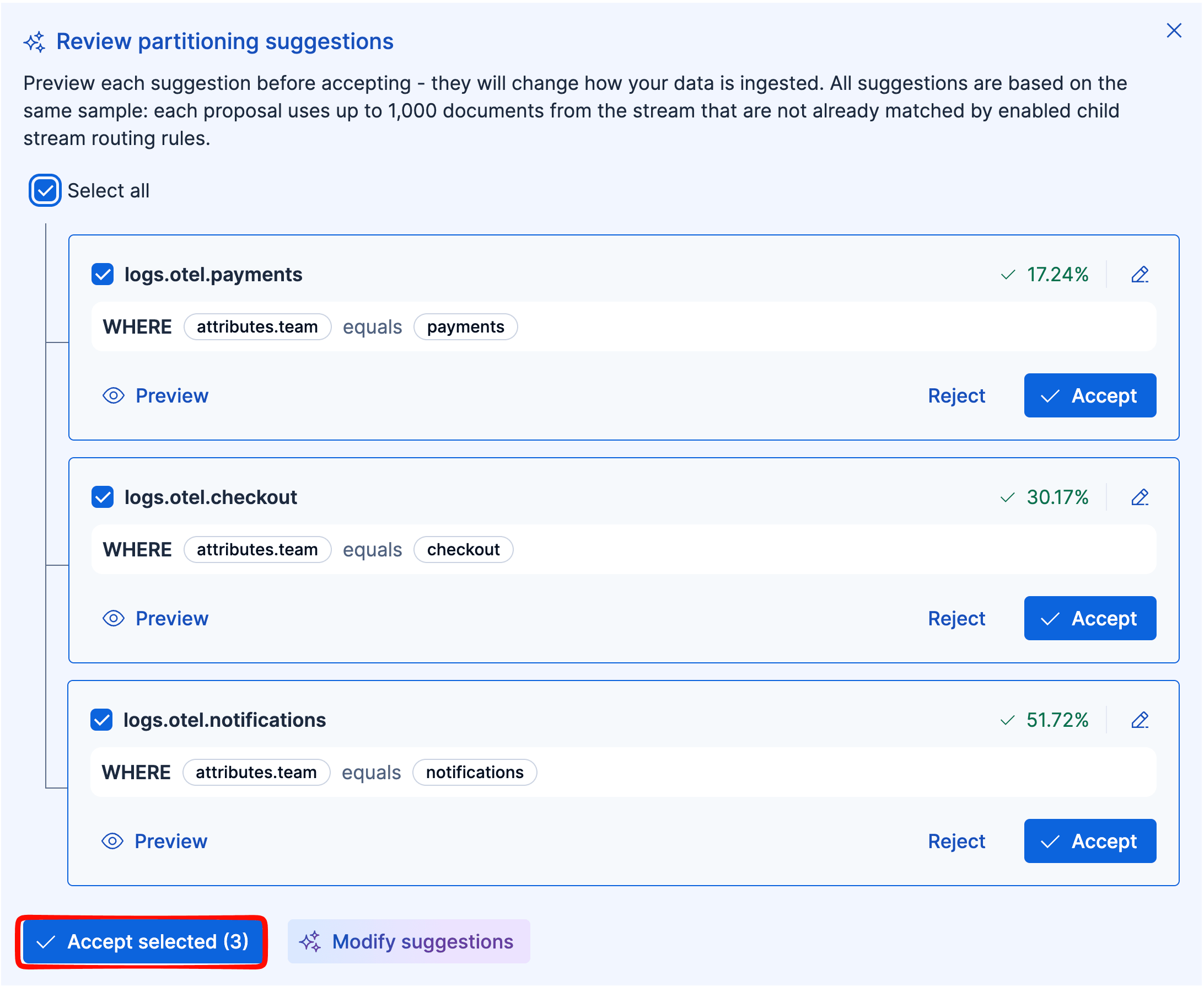Click the eye icon for payments preview
1204x986 pixels.
click(114, 395)
